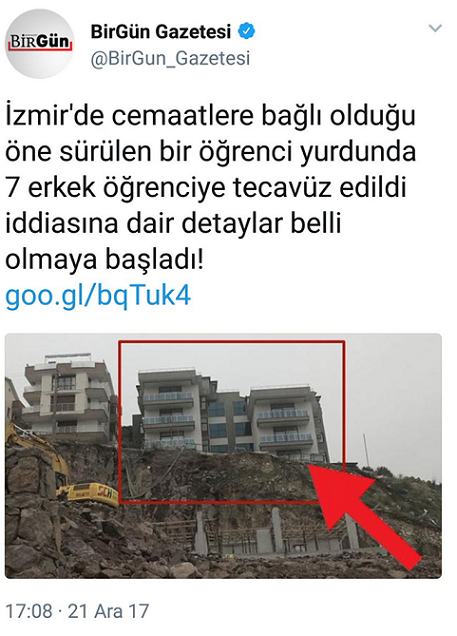The image size is (457, 636).
Task: Click the left apartment building outside the red box
Action: point(69,398)
